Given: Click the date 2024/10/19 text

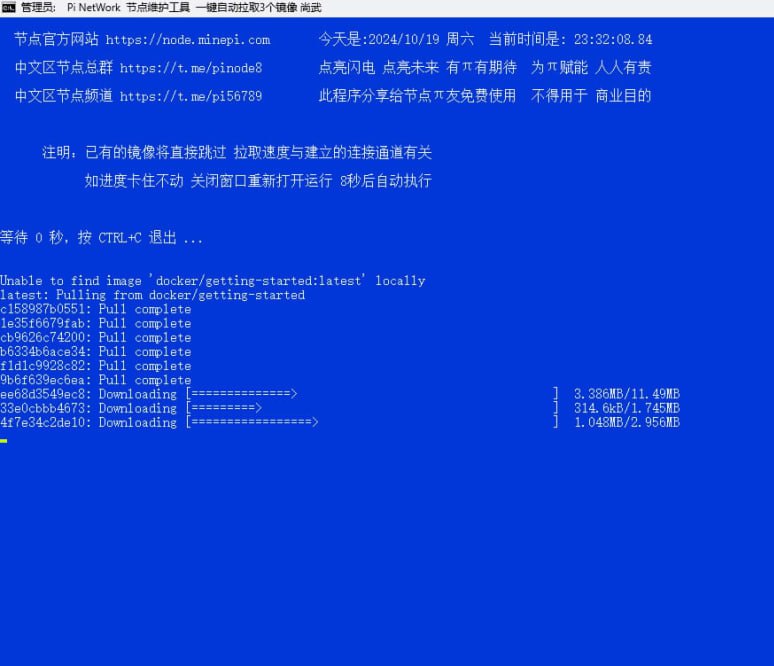Looking at the screenshot, I should click(405, 40).
